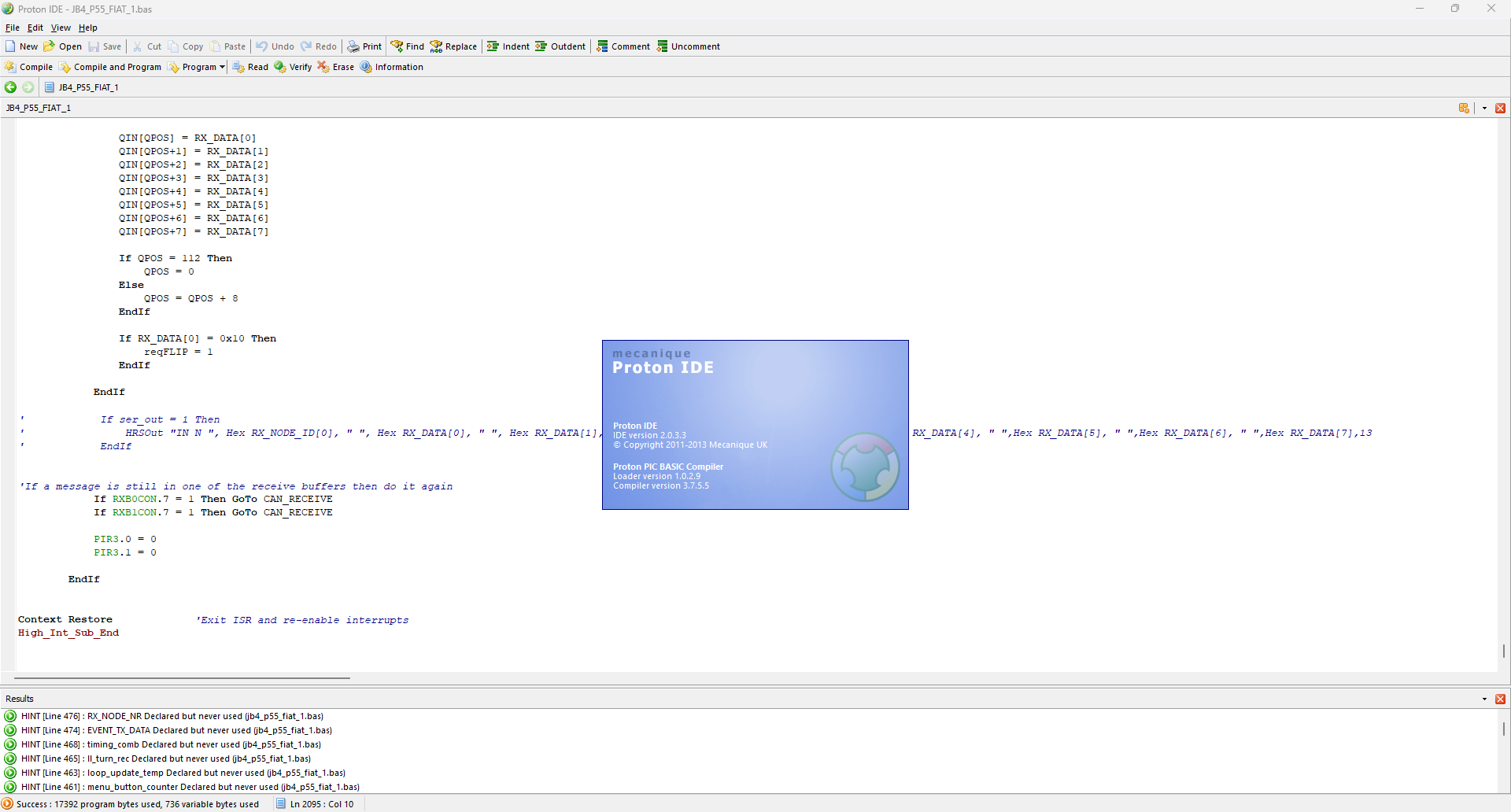1511x812 pixels.
Task: Click the Paste toolbar icon
Action: [227, 46]
